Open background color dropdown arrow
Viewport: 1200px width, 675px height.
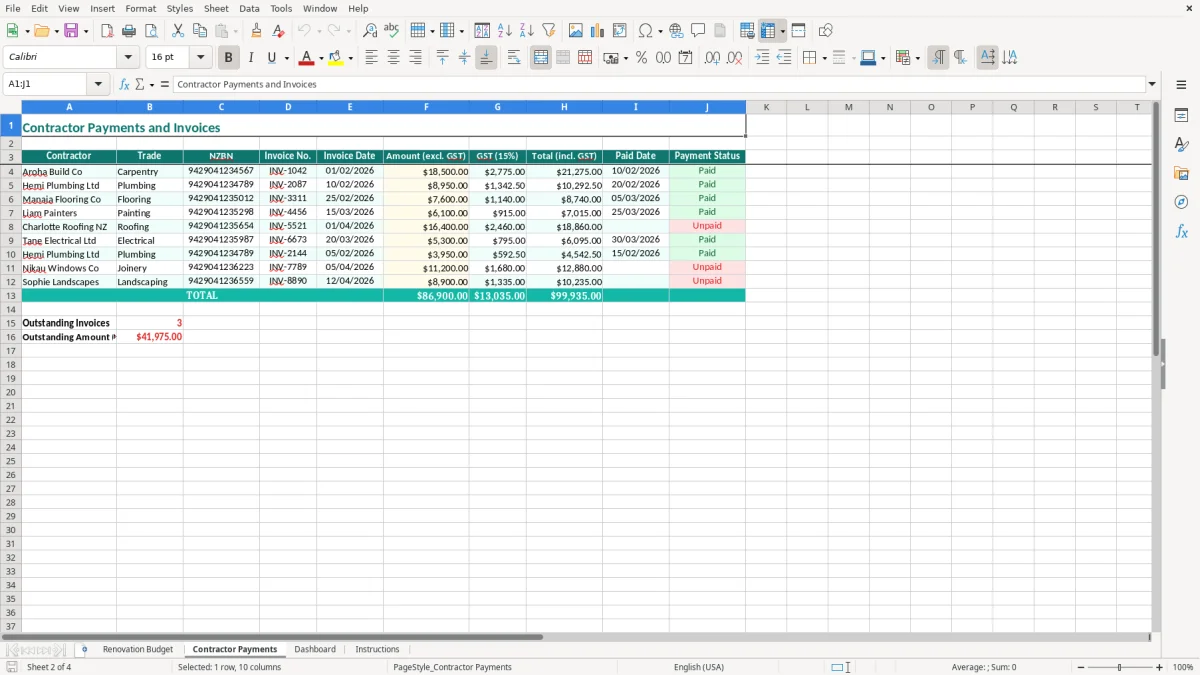(x=350, y=58)
